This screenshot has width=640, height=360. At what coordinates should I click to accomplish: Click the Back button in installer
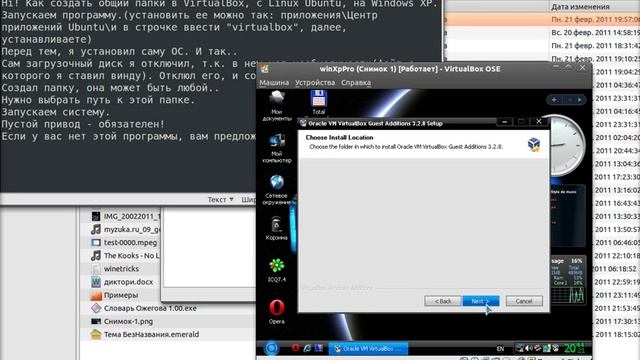pos(443,301)
